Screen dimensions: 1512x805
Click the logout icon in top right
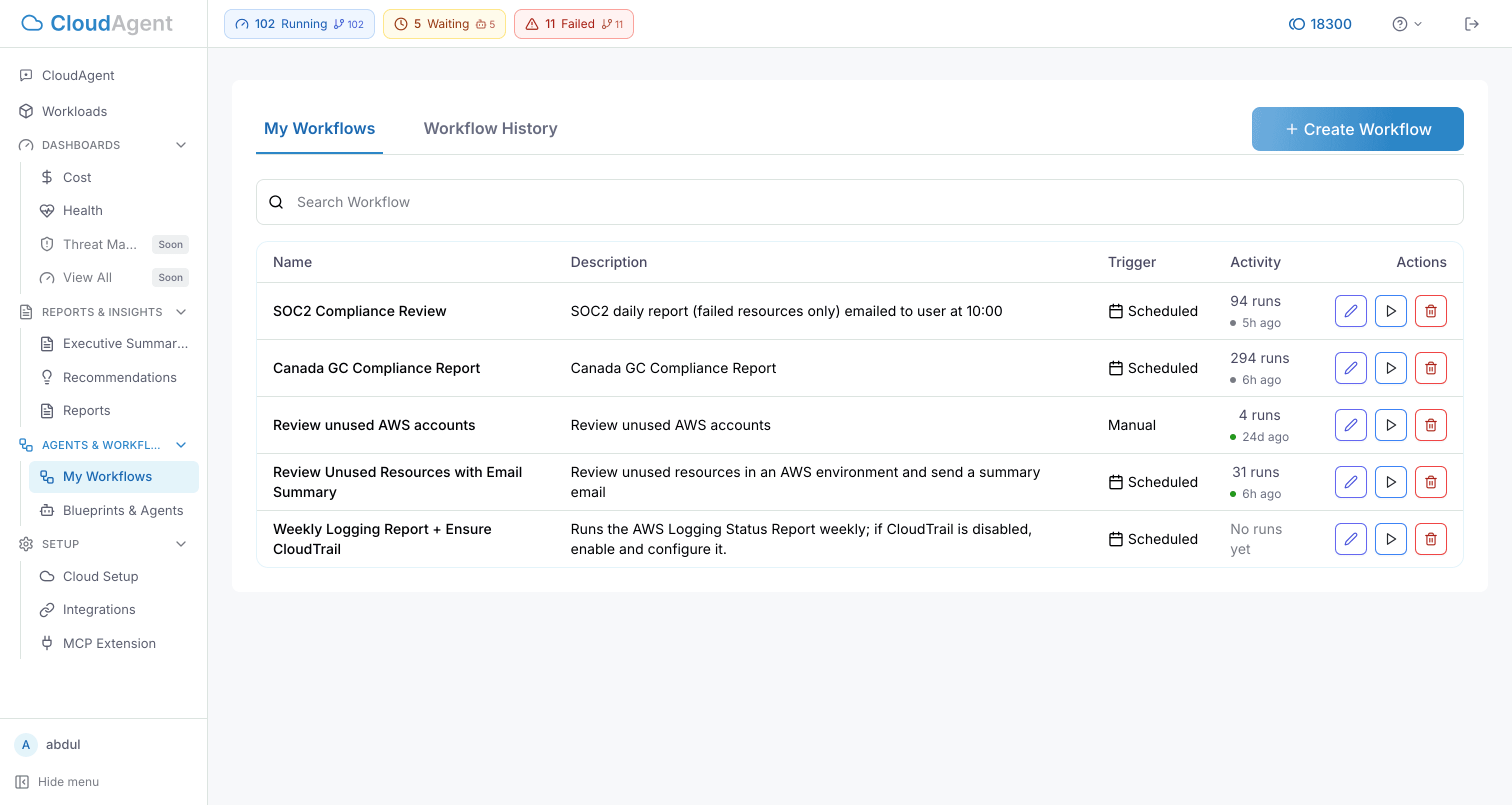point(1472,23)
